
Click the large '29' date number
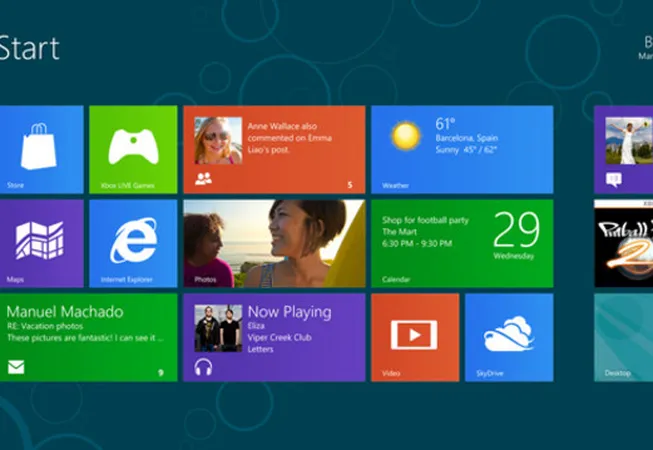point(516,229)
